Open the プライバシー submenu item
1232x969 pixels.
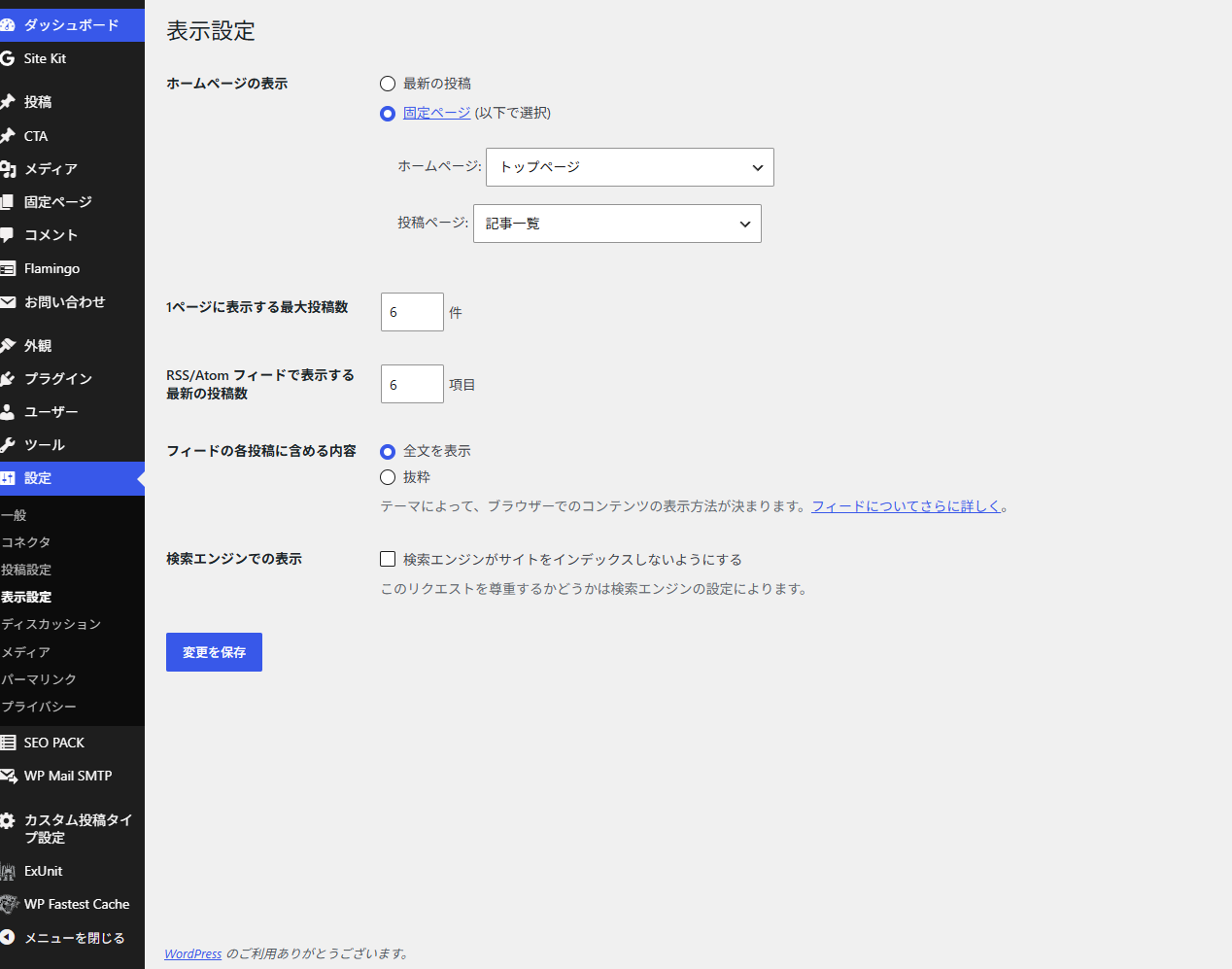click(38, 707)
